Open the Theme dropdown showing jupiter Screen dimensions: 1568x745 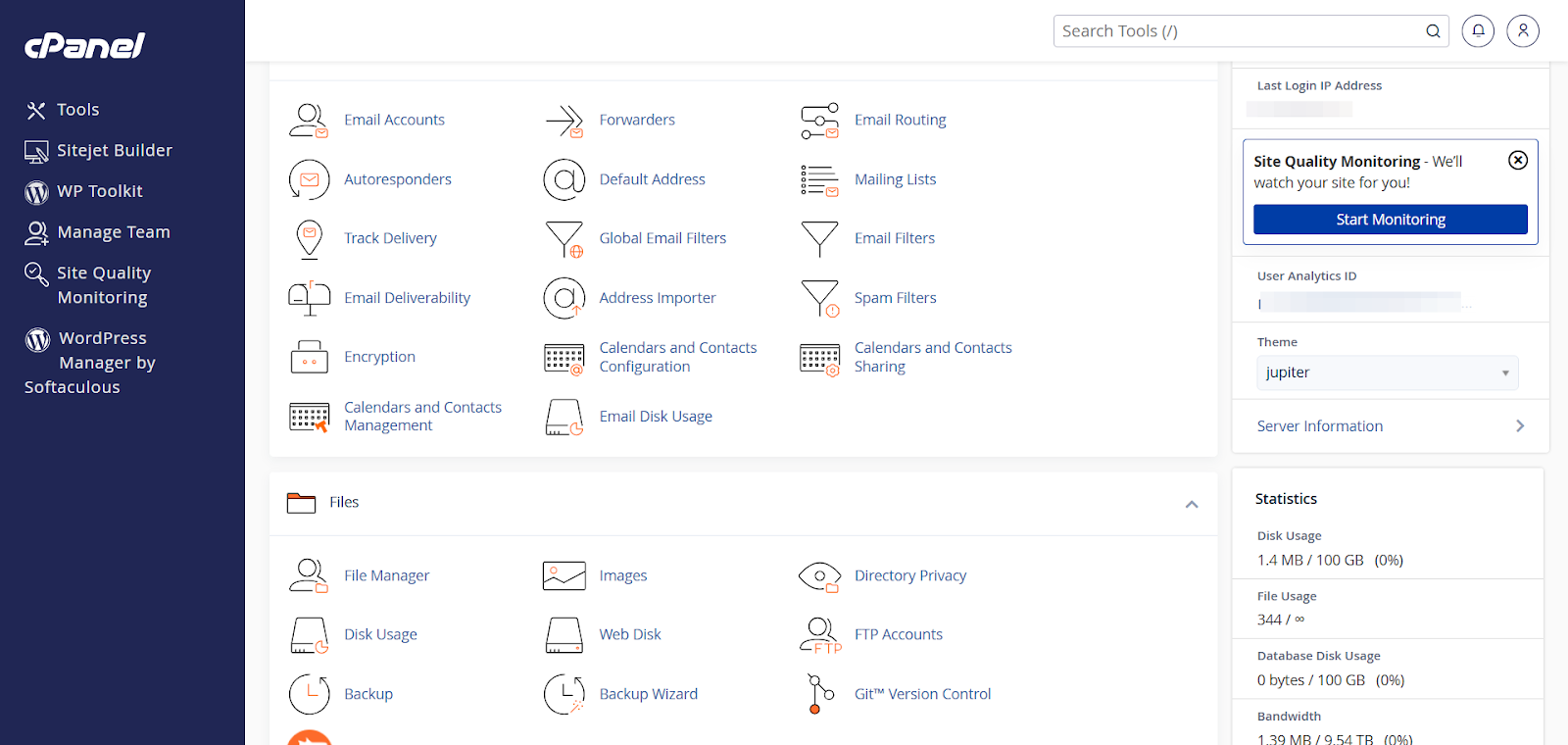click(1387, 372)
